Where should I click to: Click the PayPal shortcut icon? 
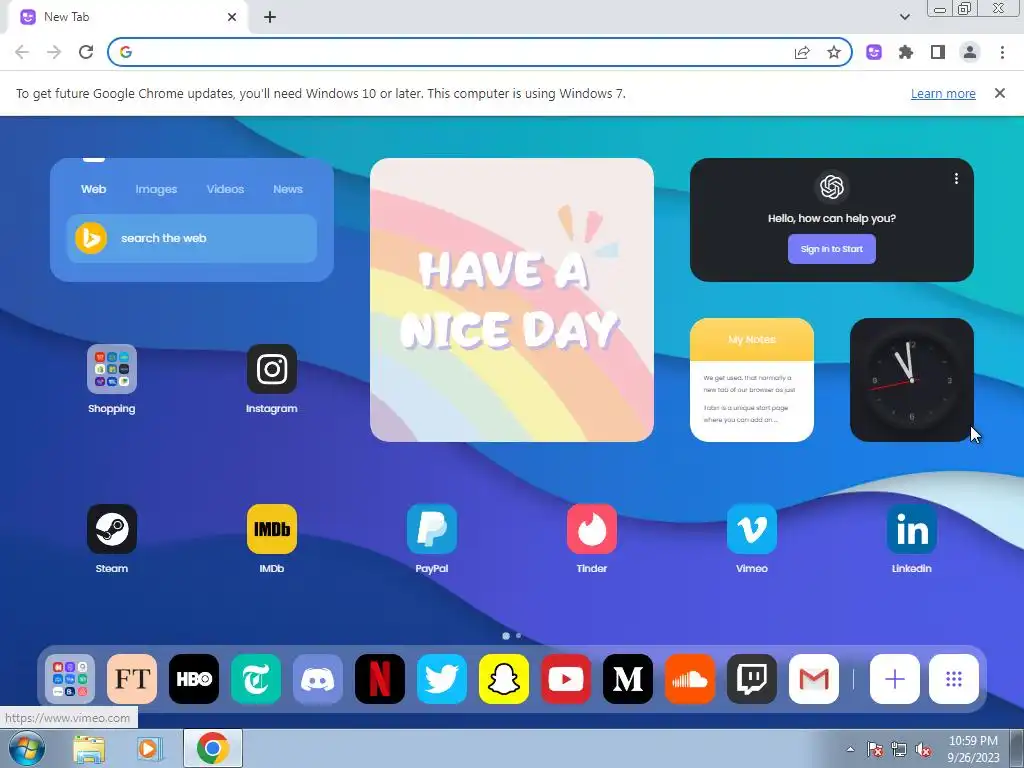[432, 529]
